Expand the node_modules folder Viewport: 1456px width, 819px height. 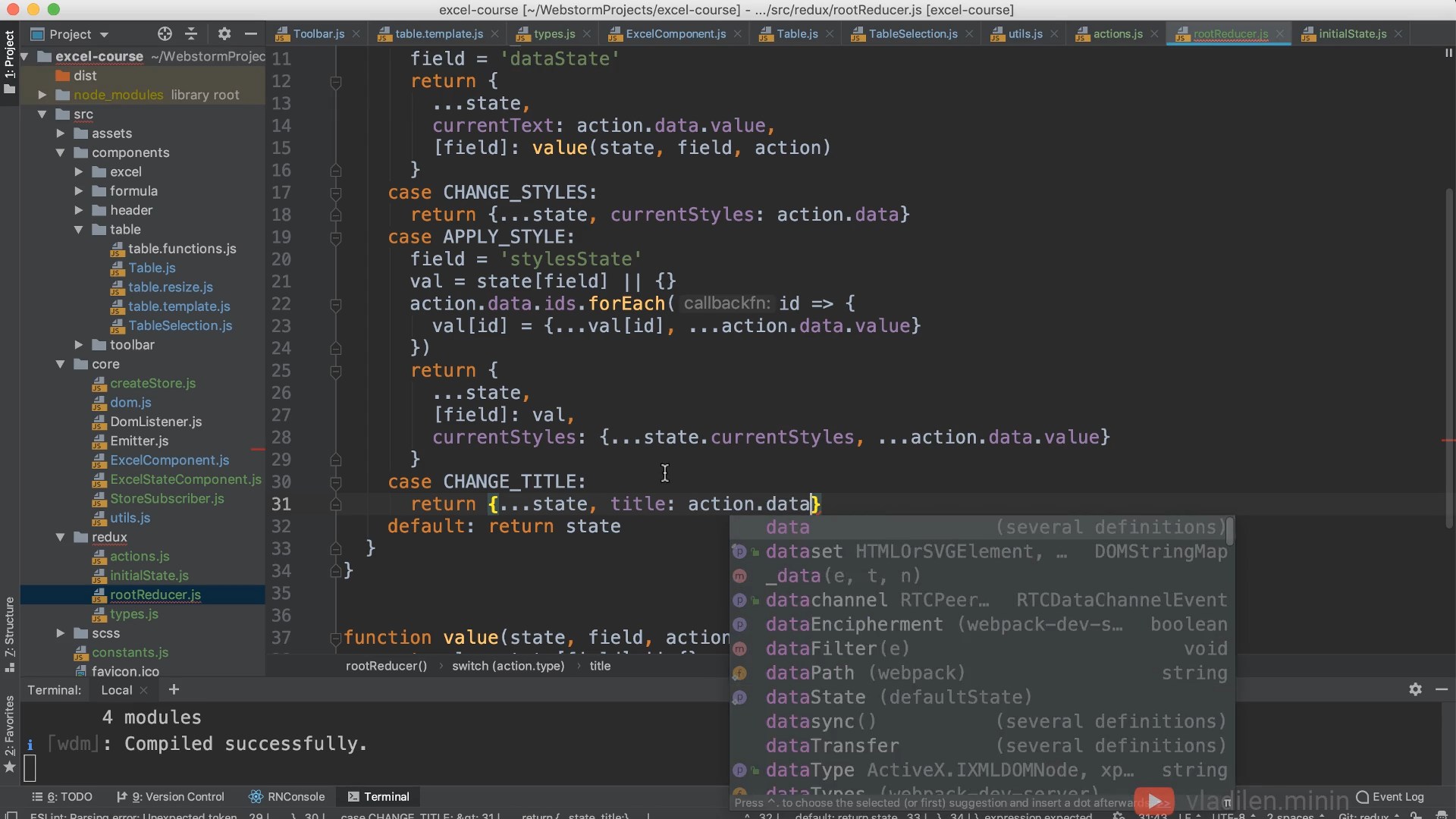[x=42, y=95]
